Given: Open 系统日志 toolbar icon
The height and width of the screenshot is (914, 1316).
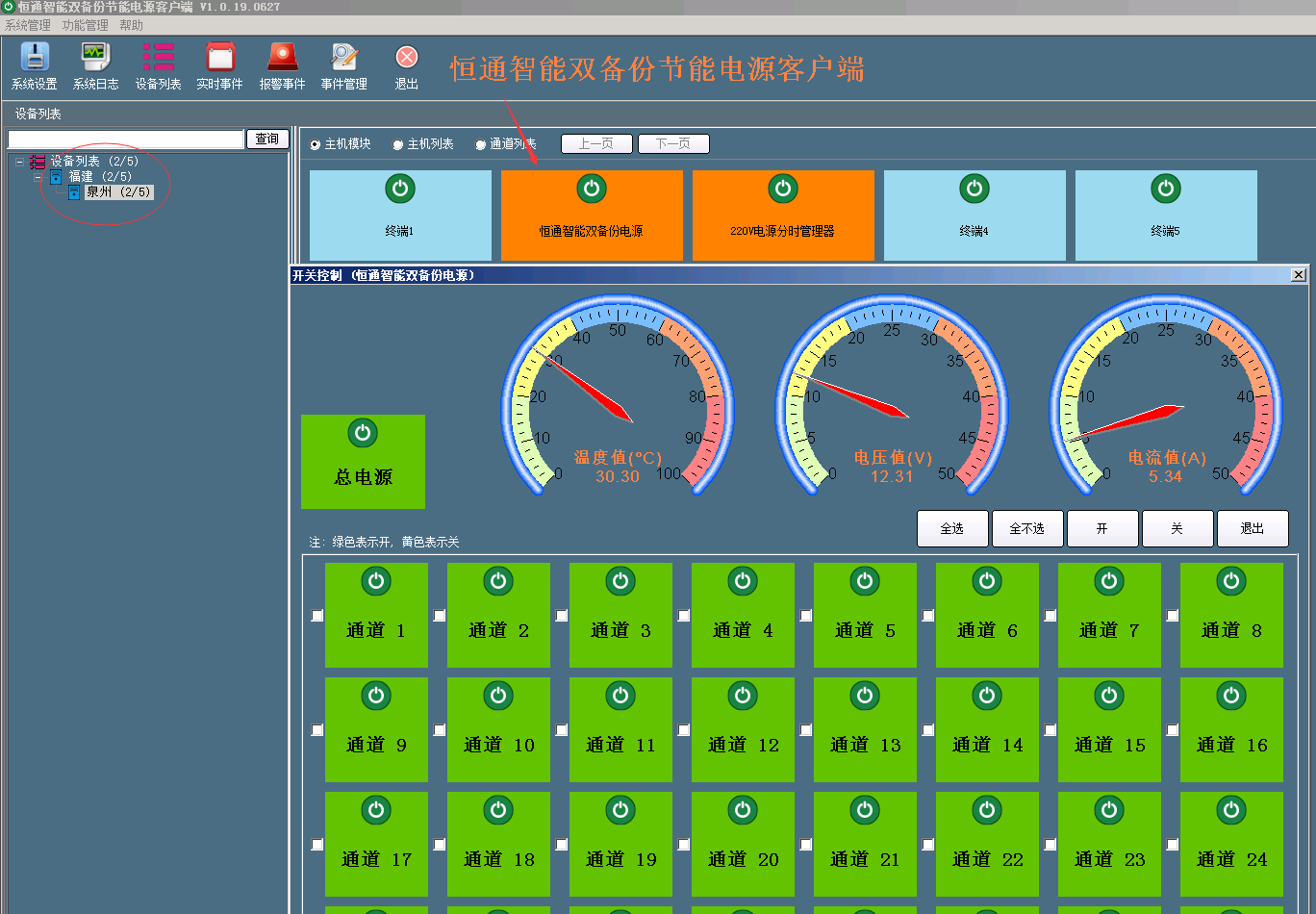Looking at the screenshot, I should [x=95, y=58].
